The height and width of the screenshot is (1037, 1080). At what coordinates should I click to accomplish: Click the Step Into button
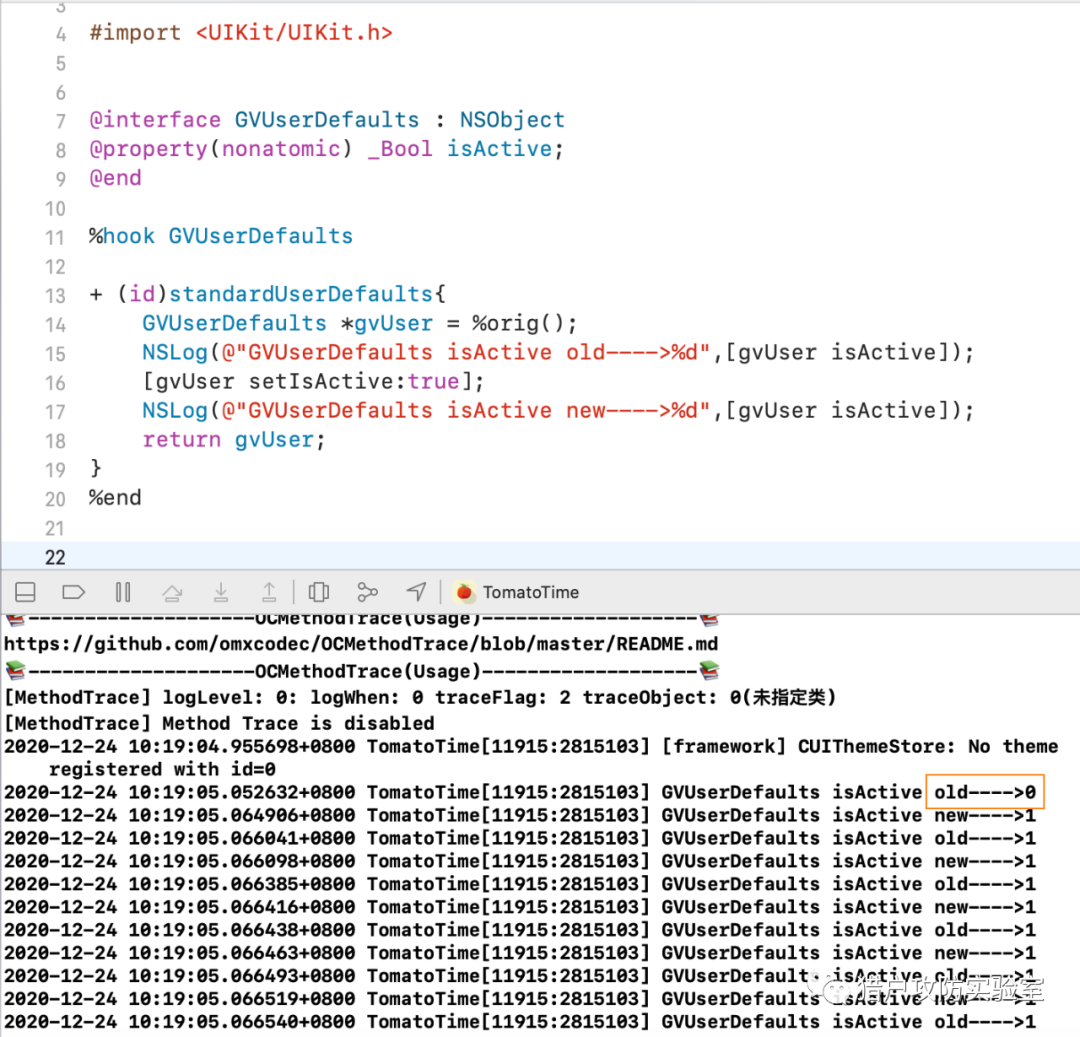222,592
